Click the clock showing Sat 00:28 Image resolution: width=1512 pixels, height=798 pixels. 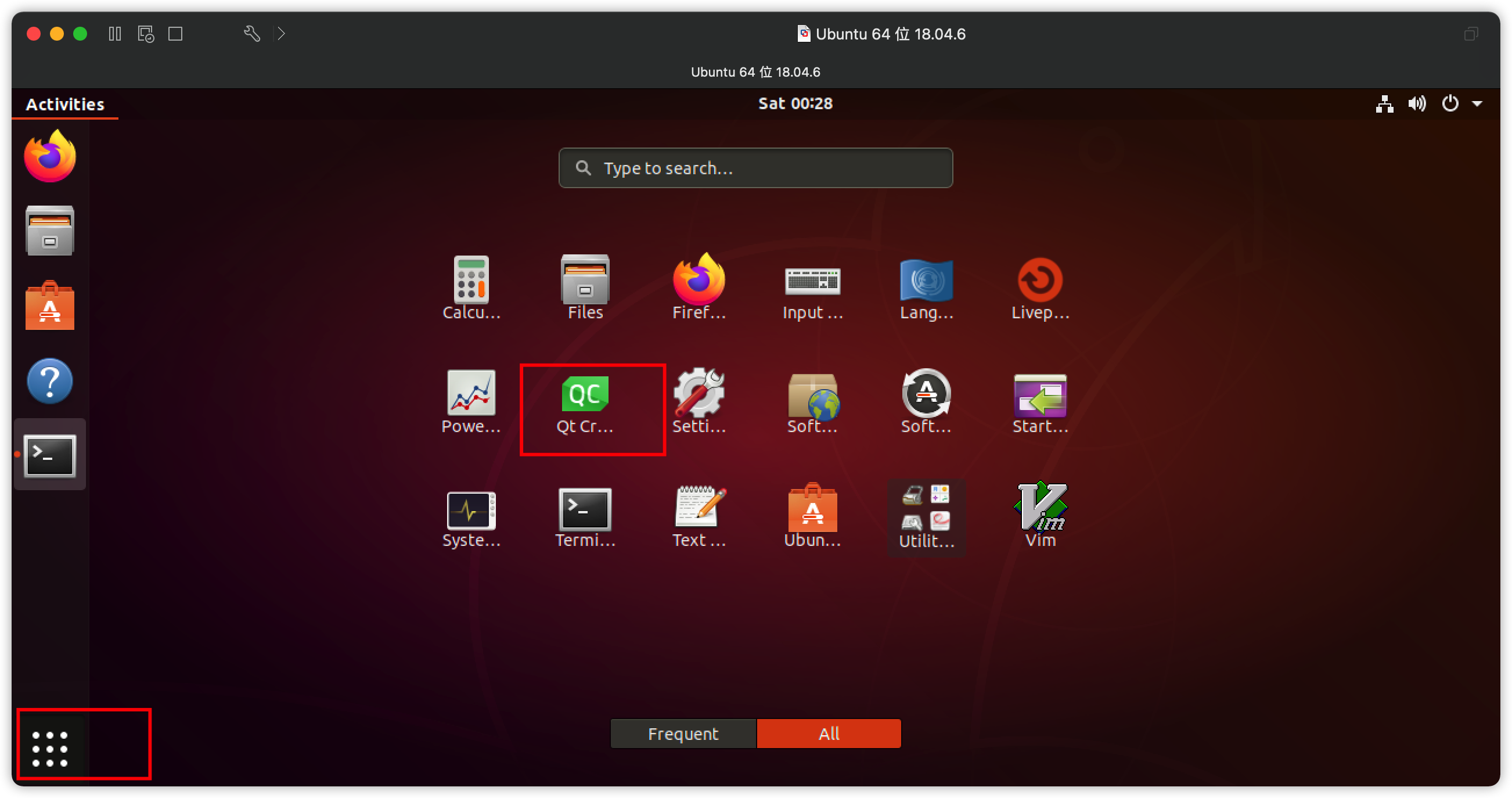click(x=795, y=103)
